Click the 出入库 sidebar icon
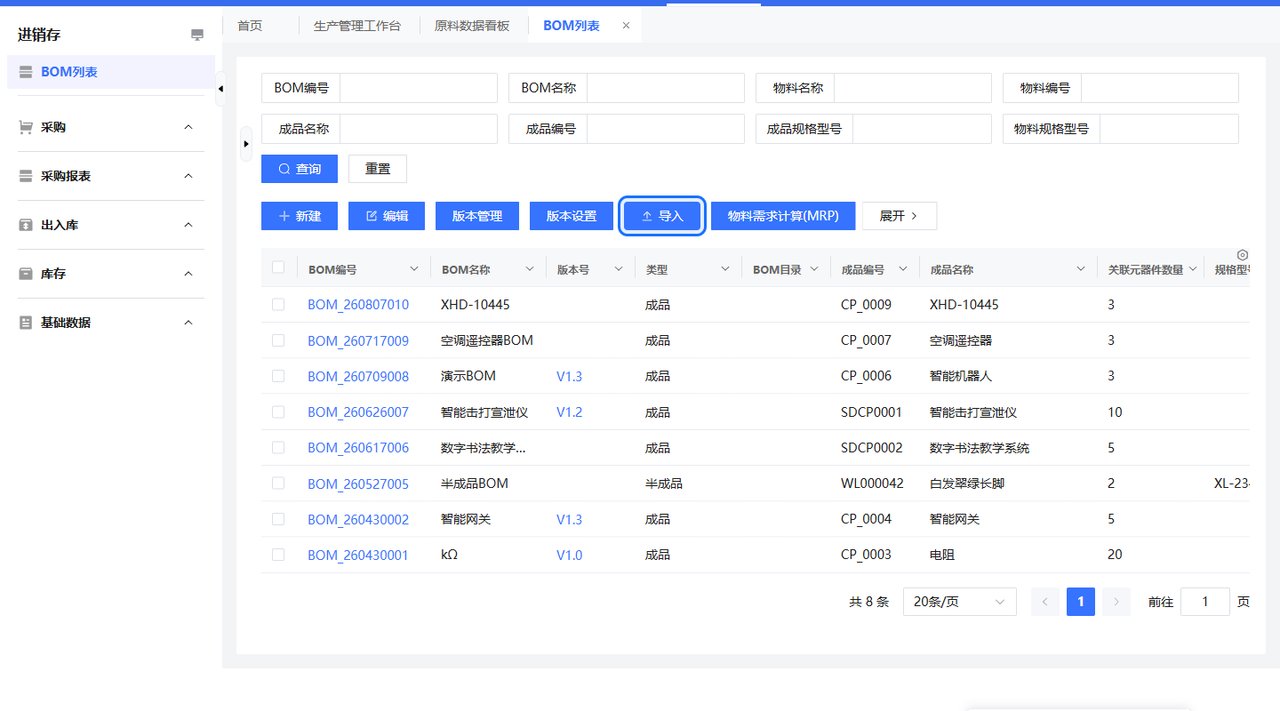The image size is (1280, 711). tap(25, 225)
